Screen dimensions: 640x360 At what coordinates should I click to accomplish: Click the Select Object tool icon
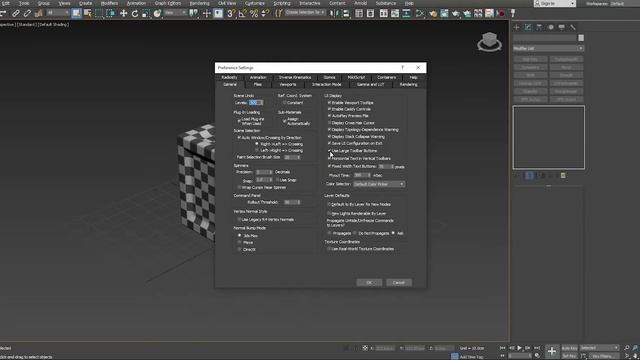(76, 13)
